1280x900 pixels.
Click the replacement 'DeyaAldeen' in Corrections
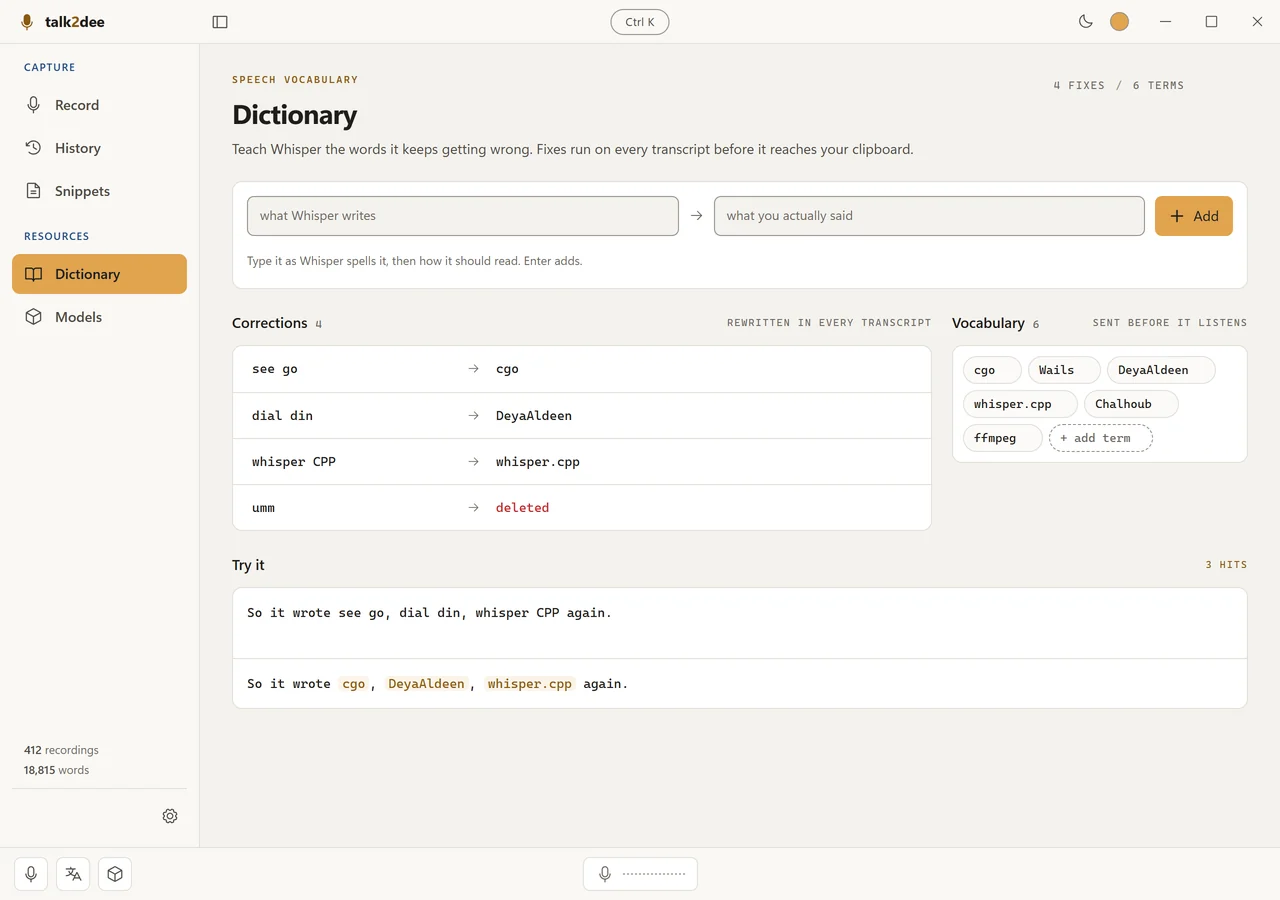(534, 415)
